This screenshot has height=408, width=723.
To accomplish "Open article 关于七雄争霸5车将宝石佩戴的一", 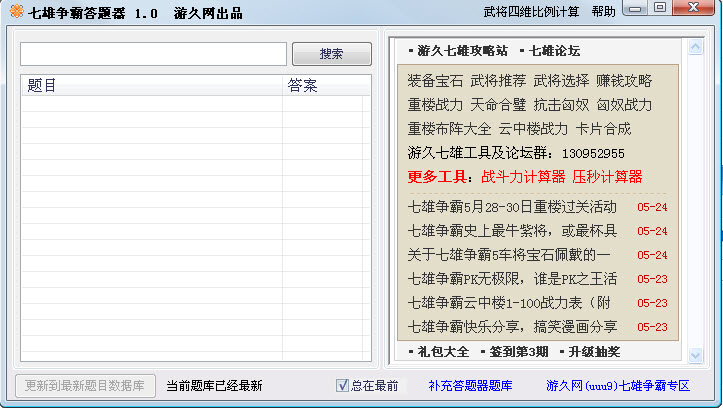I will [x=509, y=255].
